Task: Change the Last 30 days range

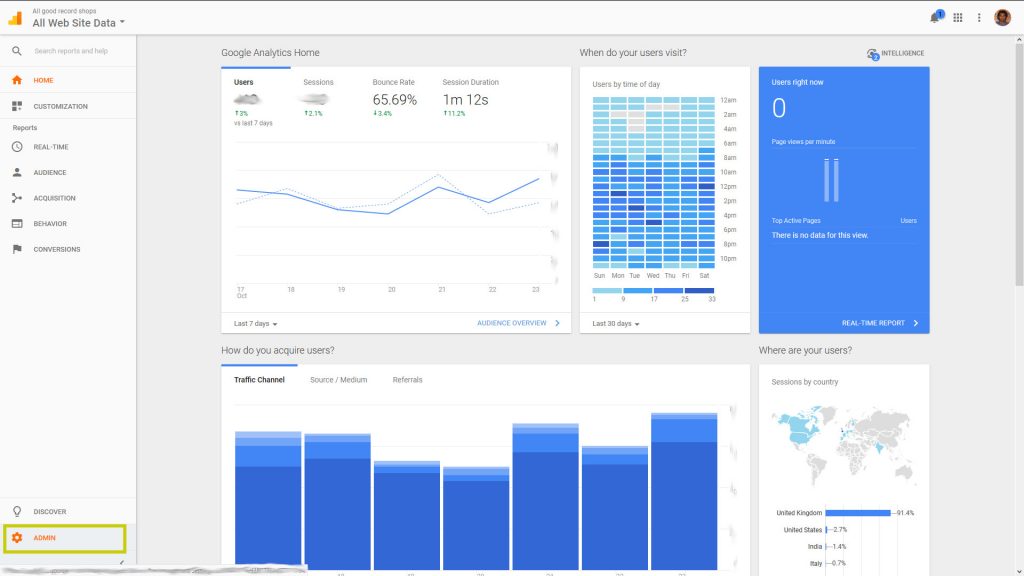Action: (x=615, y=323)
